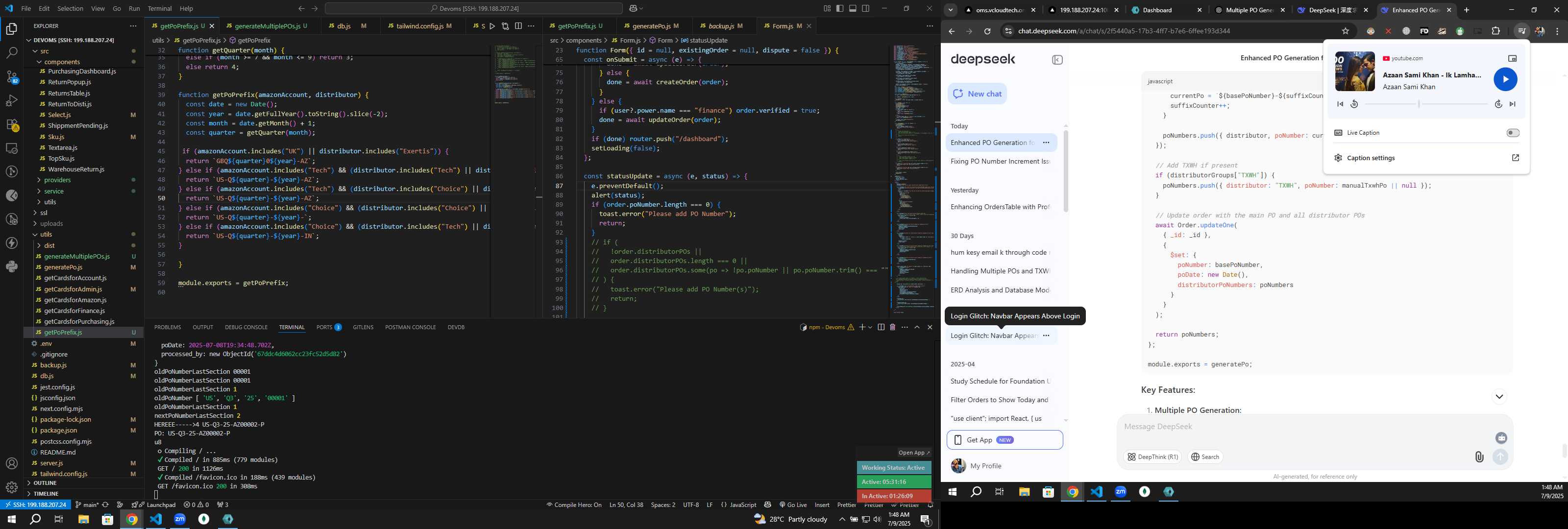Switch to PROBLEMS panel tab
This screenshot has width=1568, height=529.
tap(168, 328)
